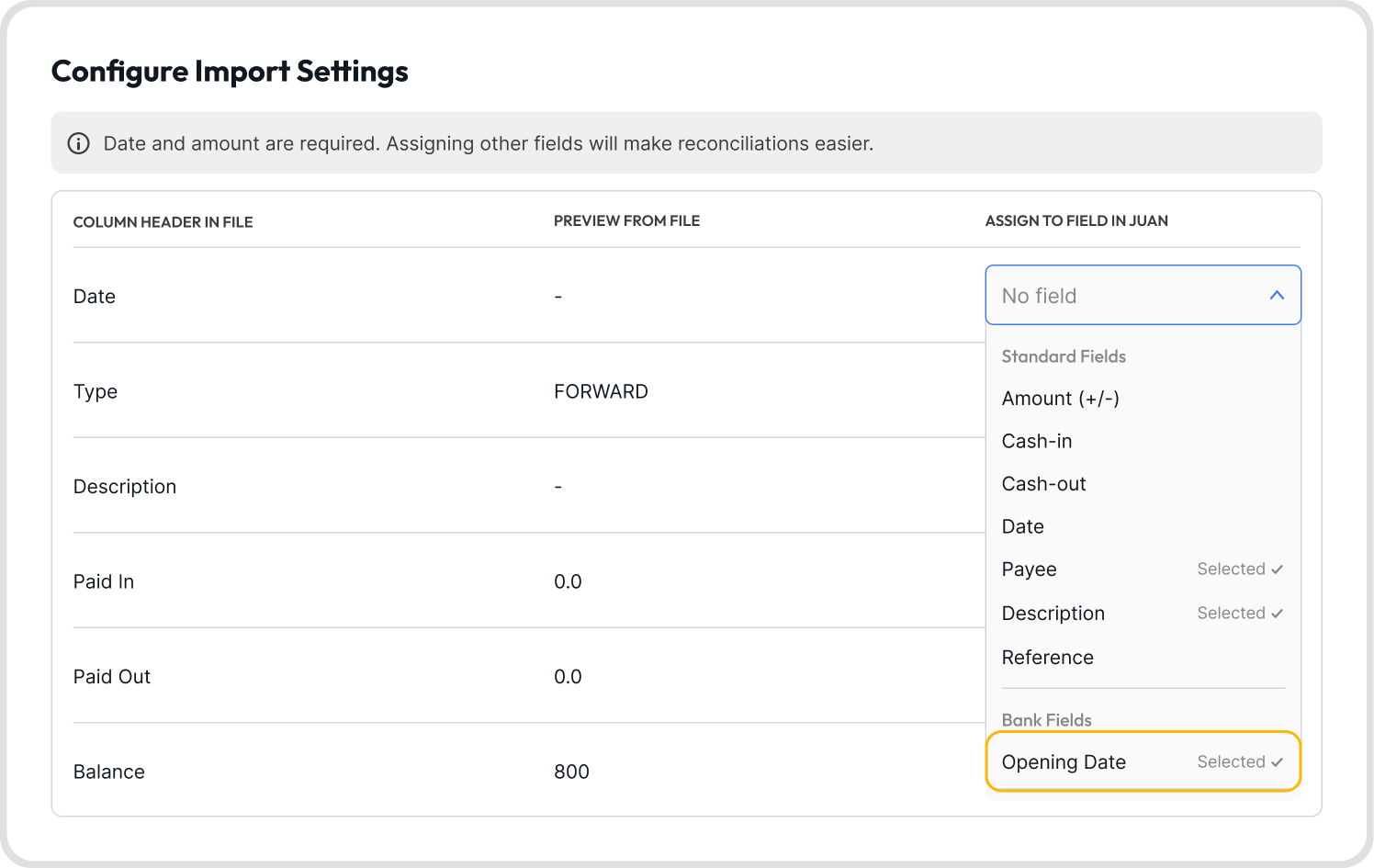Click the ASSIGN TO FIELD IN JUAN heading
This screenshot has height=868, width=1374.
click(1076, 220)
